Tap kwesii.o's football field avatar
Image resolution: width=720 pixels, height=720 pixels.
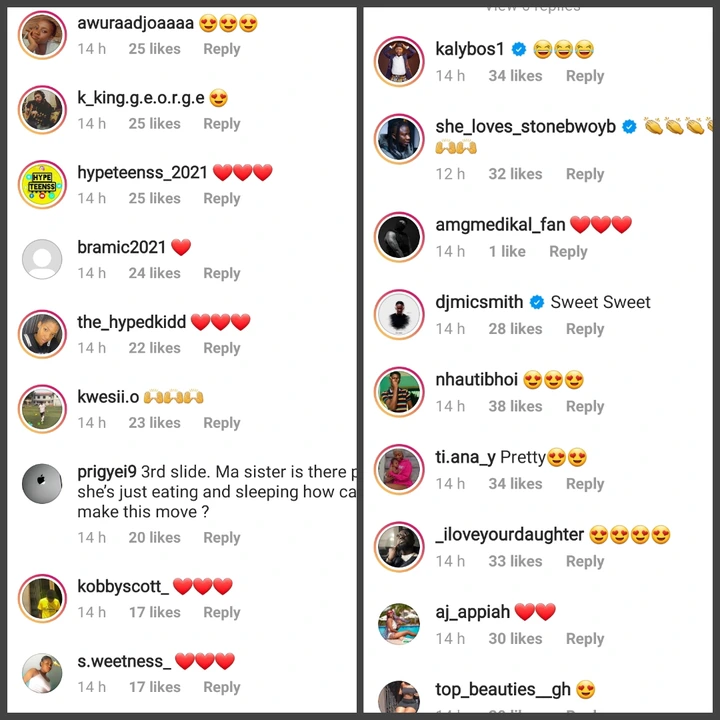(42, 409)
